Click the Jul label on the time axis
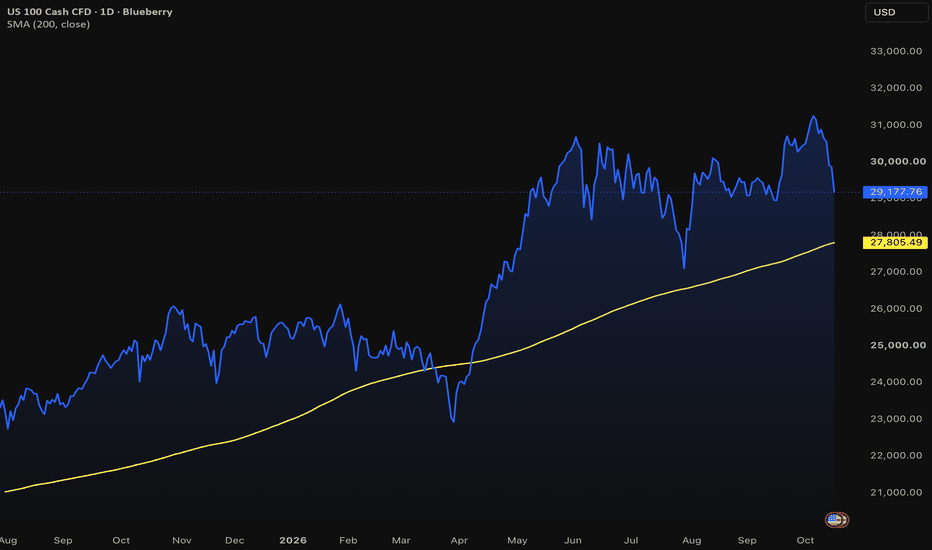The height and width of the screenshot is (550, 932). [x=631, y=540]
